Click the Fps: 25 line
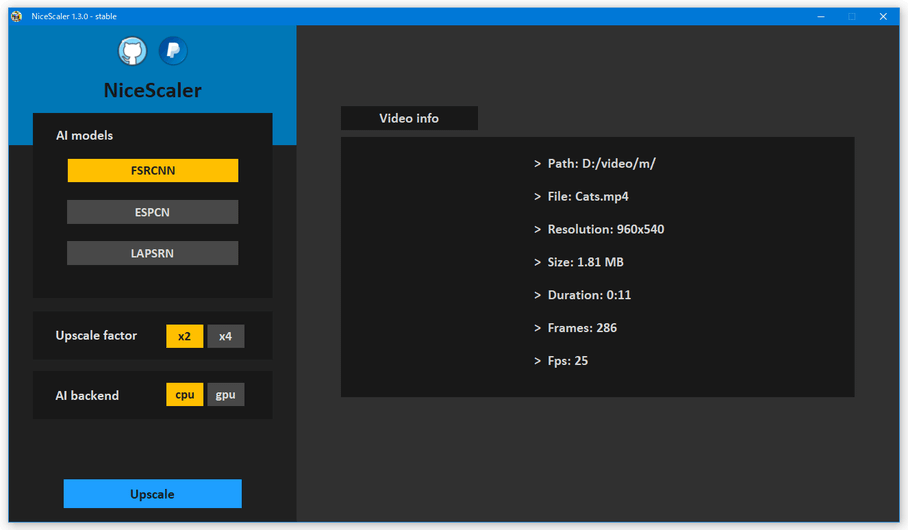This screenshot has width=908, height=530. click(x=561, y=361)
